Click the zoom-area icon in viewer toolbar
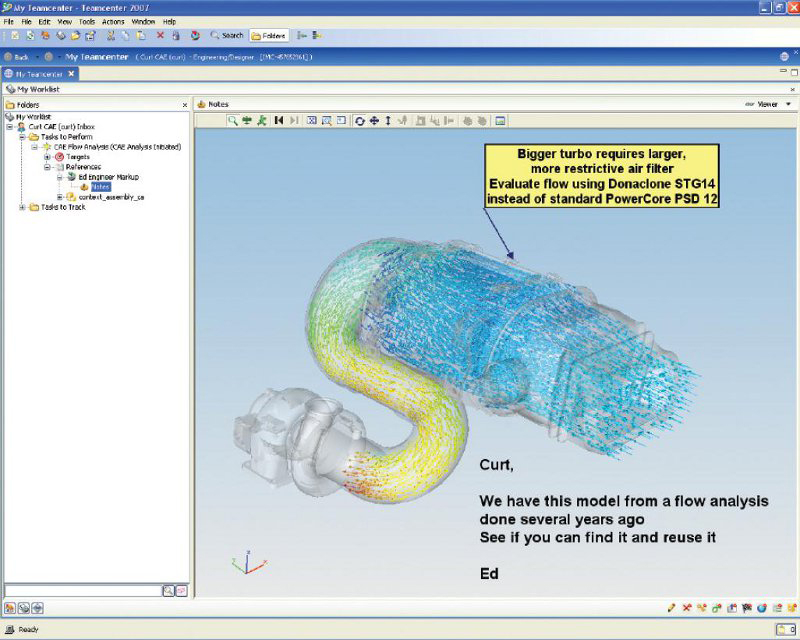Viewport: 800px width, 640px height. 327,120
